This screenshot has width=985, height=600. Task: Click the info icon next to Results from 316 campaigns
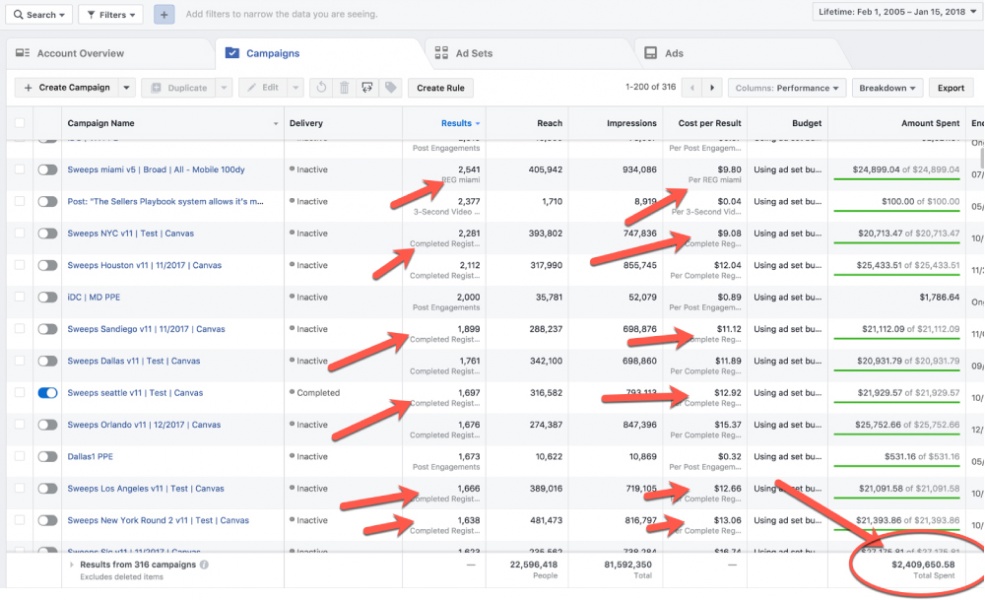(204, 564)
